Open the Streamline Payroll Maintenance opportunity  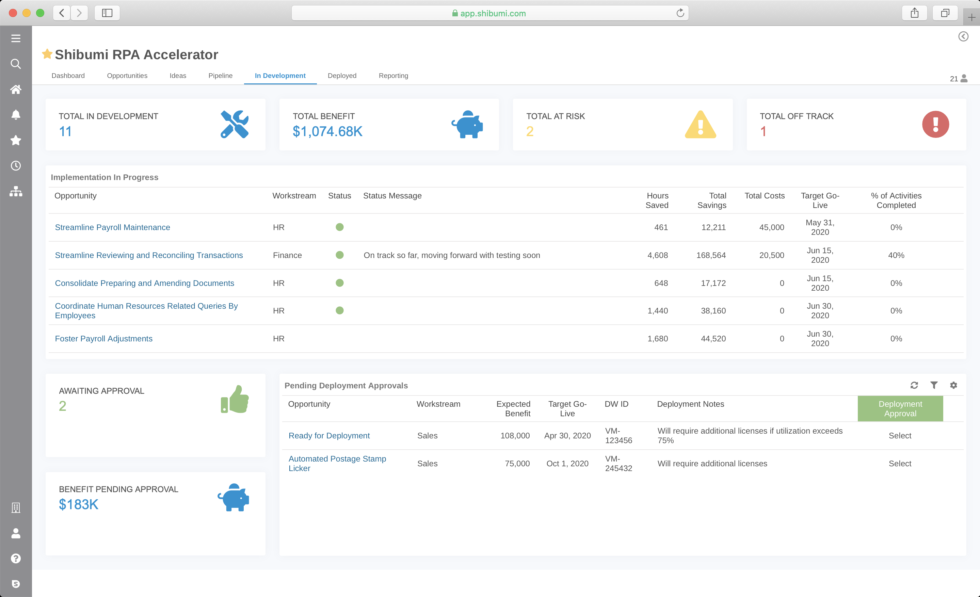pyautogui.click(x=112, y=227)
